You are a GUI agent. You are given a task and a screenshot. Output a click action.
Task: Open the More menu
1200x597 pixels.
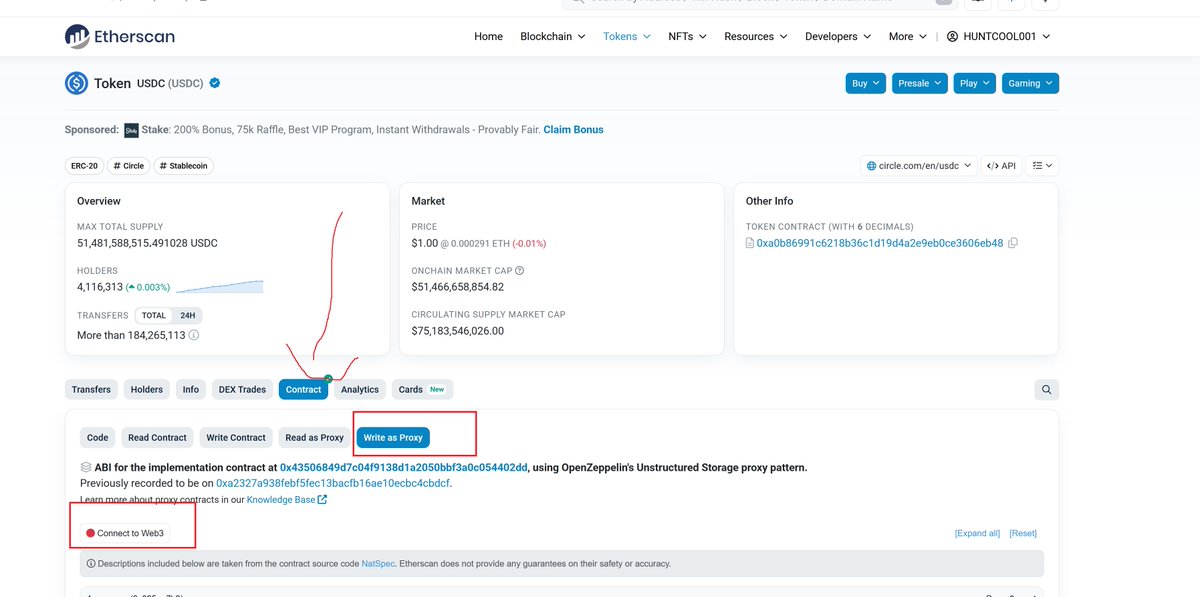907,36
